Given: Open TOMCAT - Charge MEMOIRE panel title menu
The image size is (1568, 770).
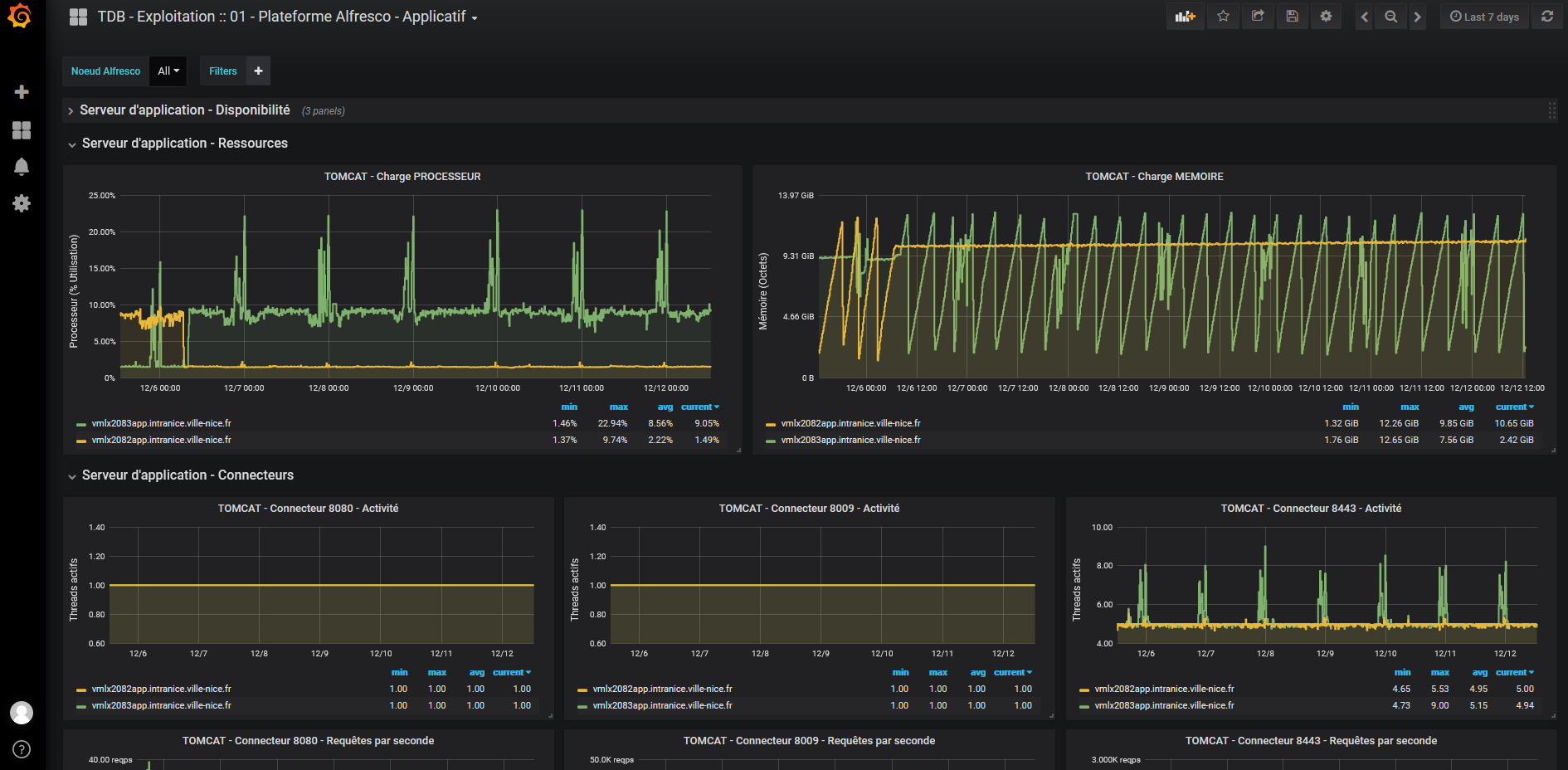Looking at the screenshot, I should click(x=1154, y=177).
